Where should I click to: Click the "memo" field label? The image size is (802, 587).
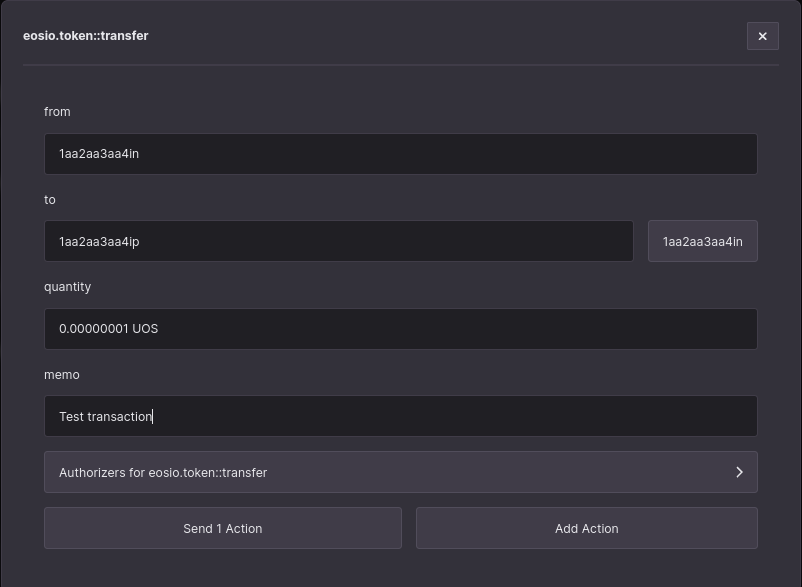pos(62,375)
